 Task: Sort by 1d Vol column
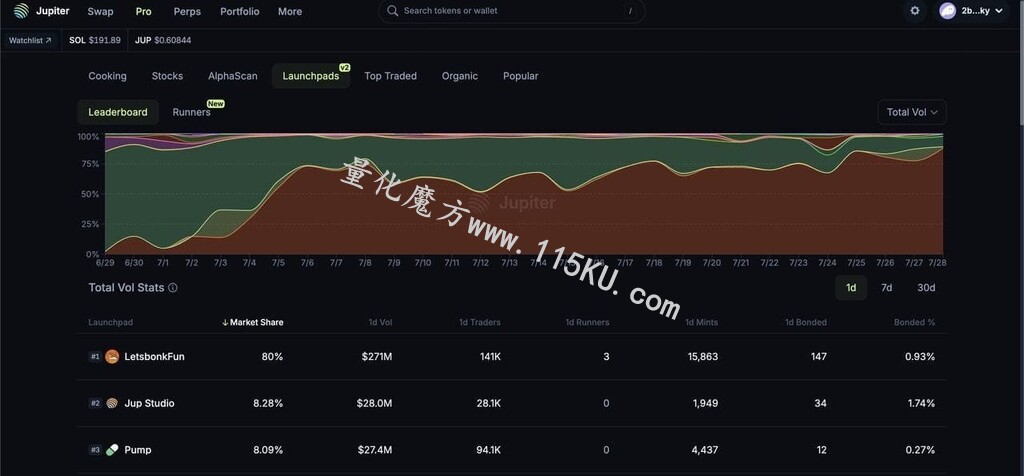pos(379,323)
